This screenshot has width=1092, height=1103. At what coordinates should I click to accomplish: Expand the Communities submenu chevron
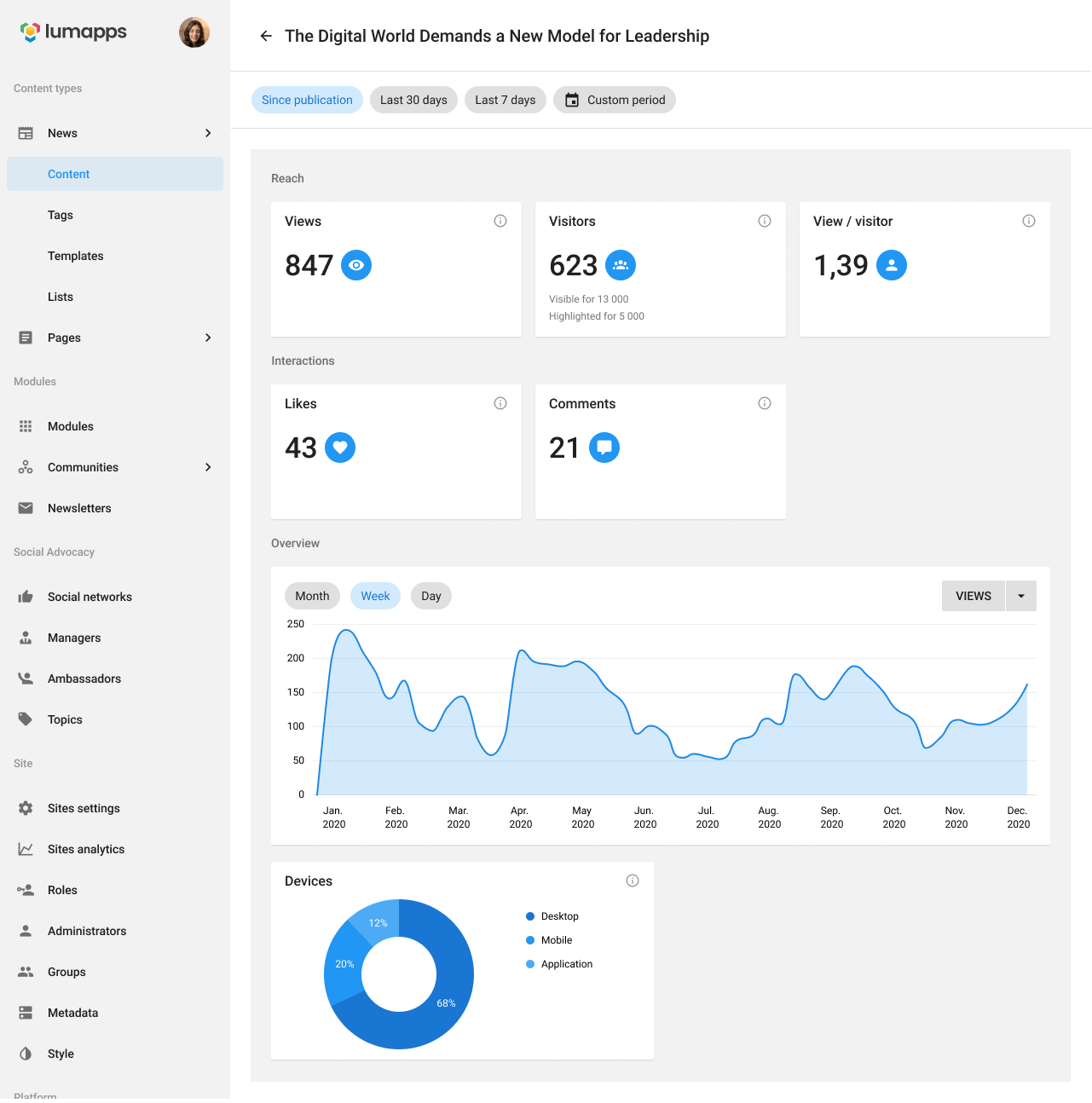coord(208,467)
